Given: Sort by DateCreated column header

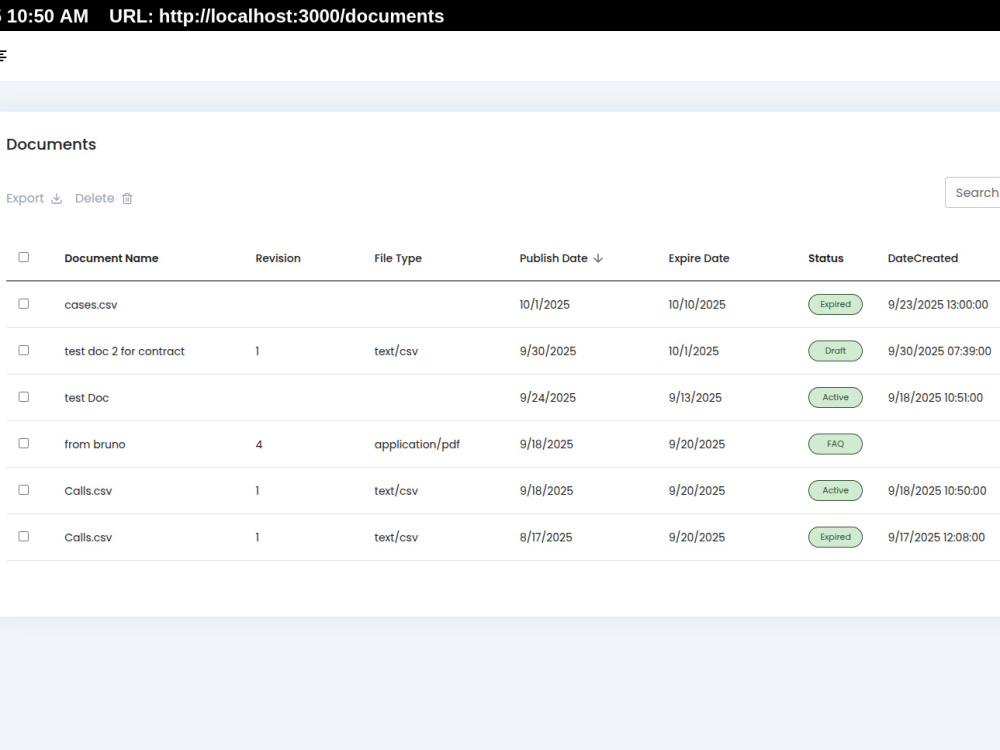Looking at the screenshot, I should [x=922, y=258].
